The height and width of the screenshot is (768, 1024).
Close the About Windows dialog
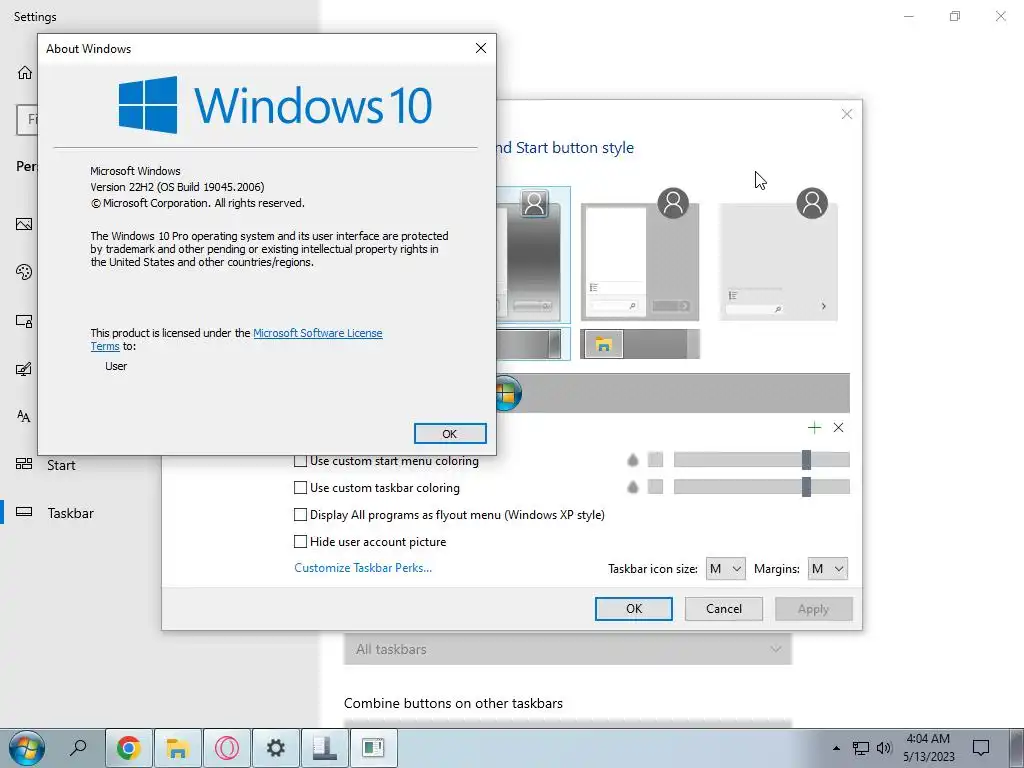pyautogui.click(x=481, y=48)
